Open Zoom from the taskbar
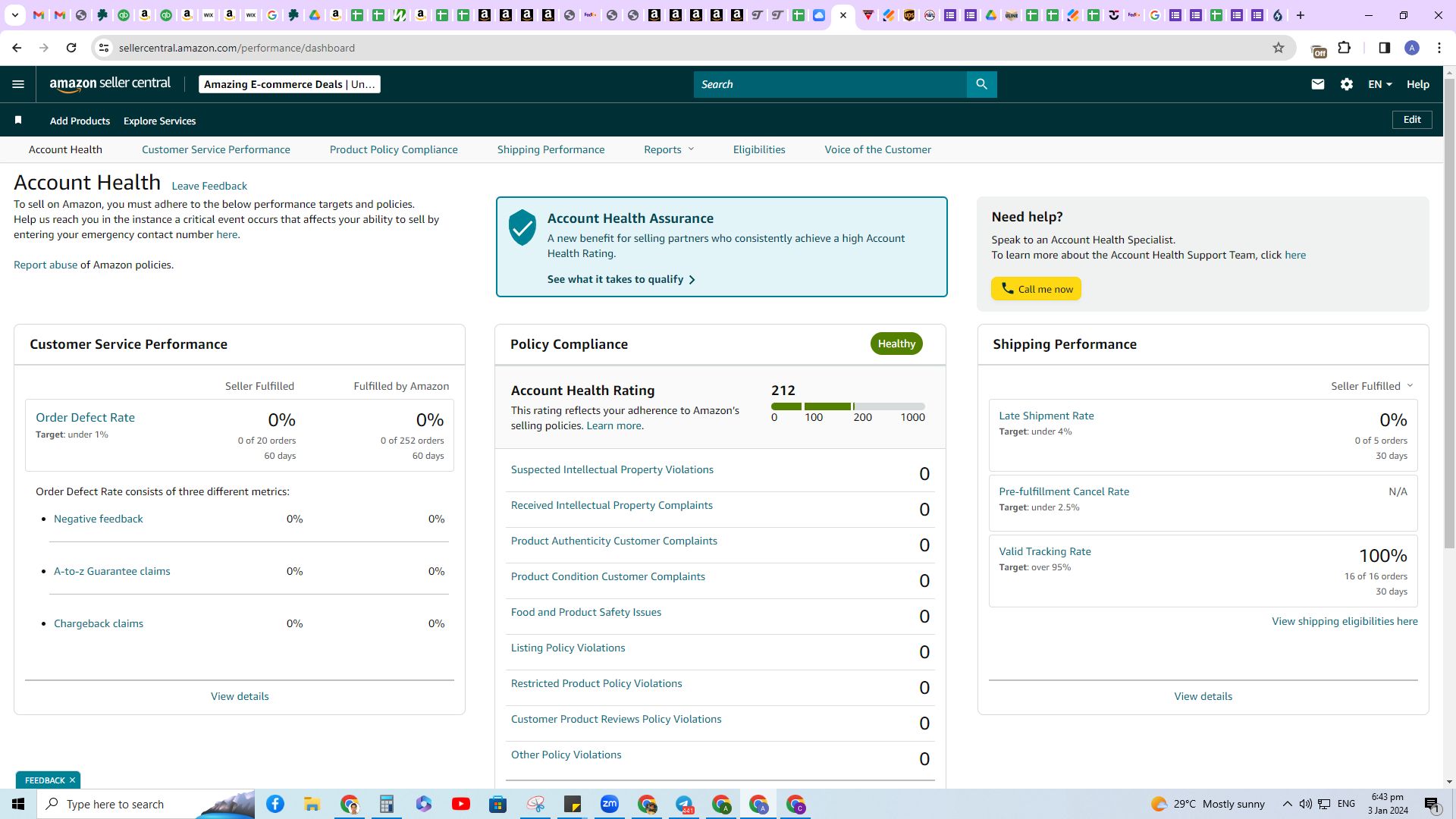Screen dimensions: 1456x819 (610, 804)
